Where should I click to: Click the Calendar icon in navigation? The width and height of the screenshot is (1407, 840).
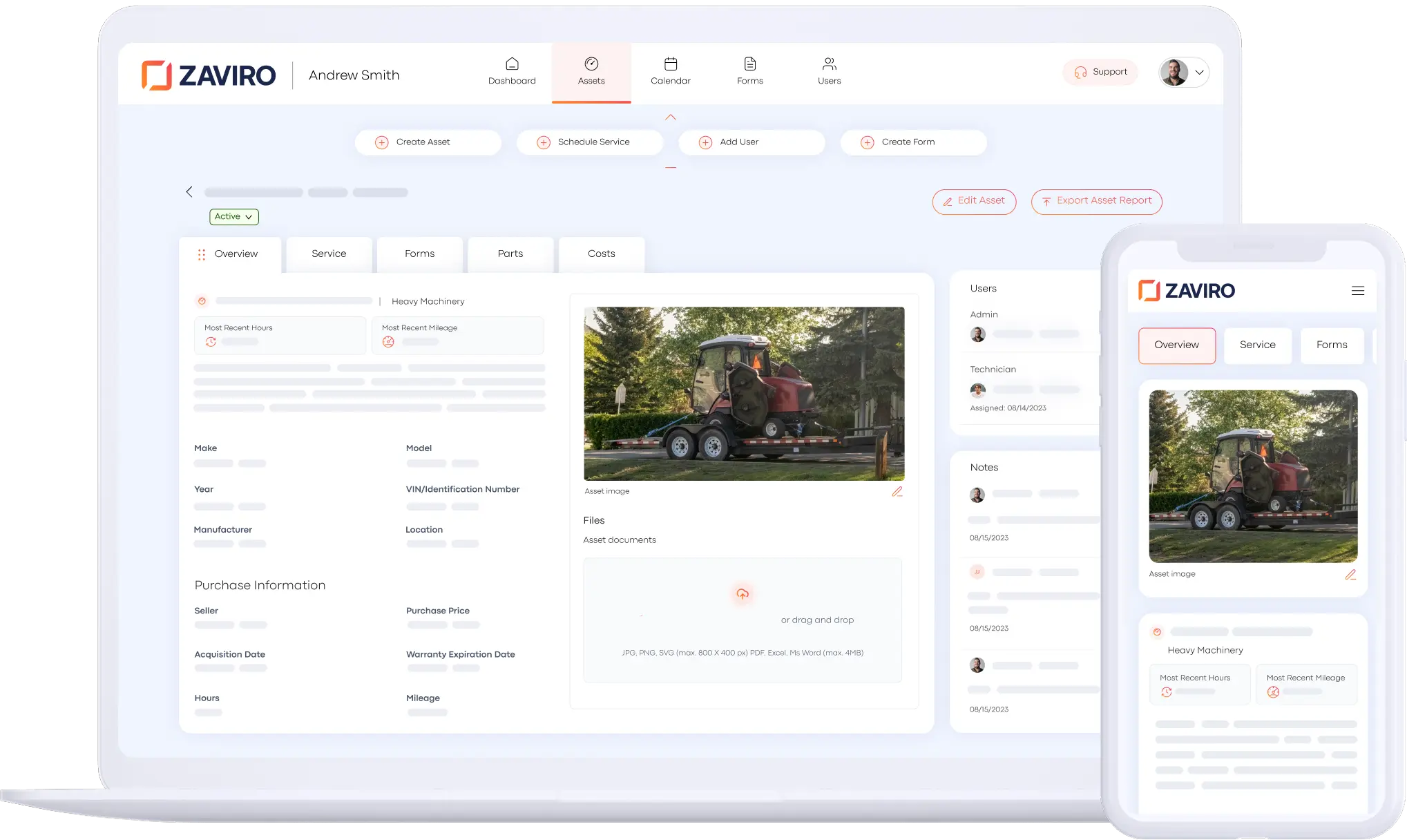click(x=670, y=64)
